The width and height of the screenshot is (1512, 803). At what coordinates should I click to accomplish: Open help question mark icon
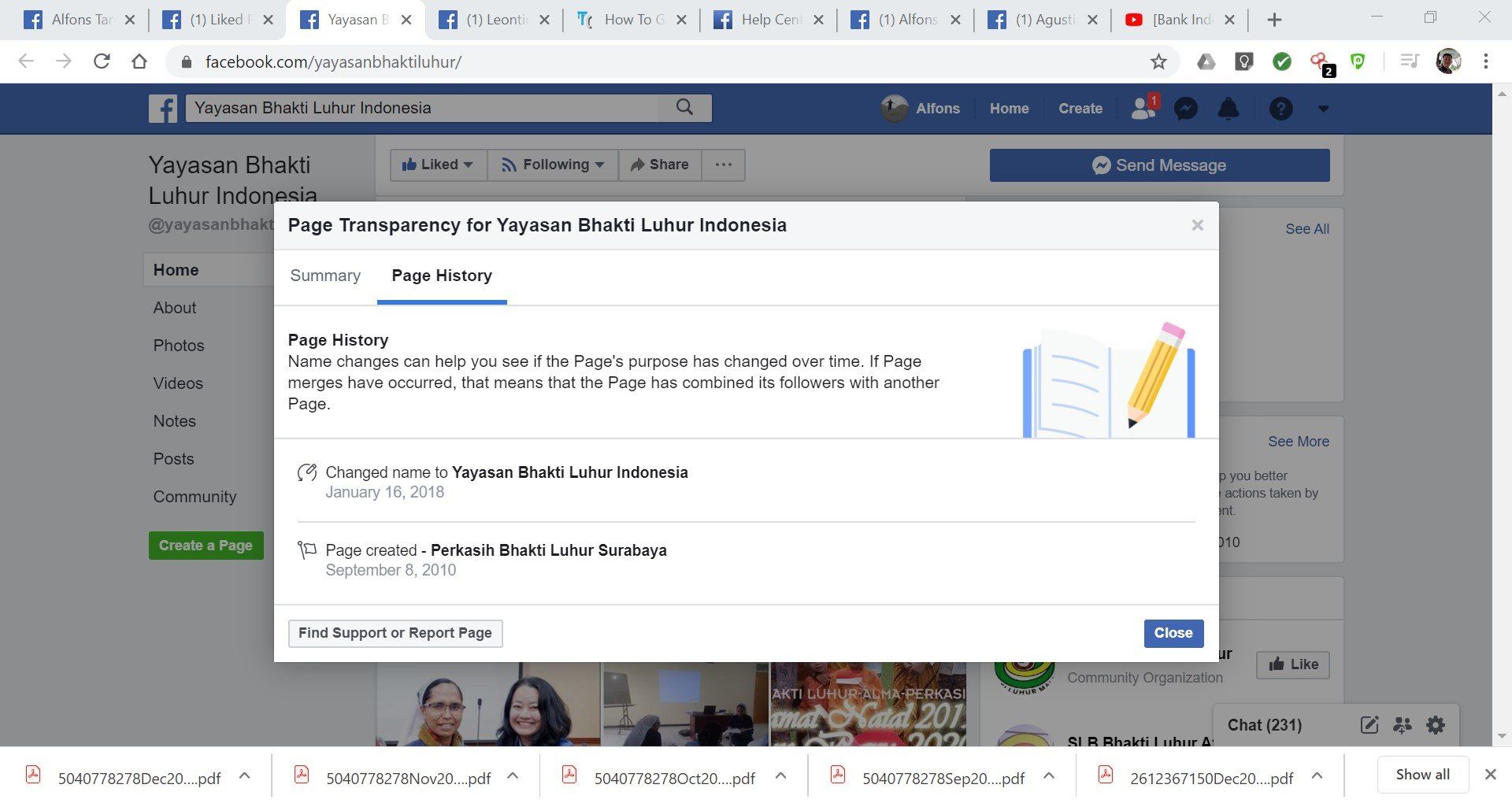[1281, 109]
